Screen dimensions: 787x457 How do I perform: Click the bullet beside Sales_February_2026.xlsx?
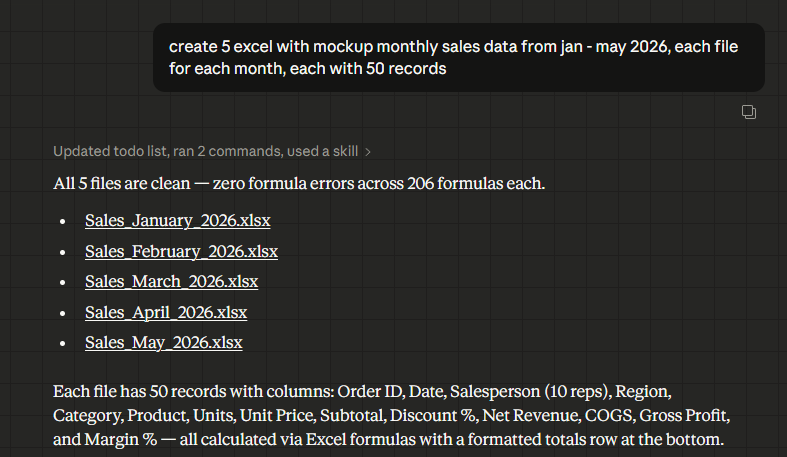click(x=63, y=251)
